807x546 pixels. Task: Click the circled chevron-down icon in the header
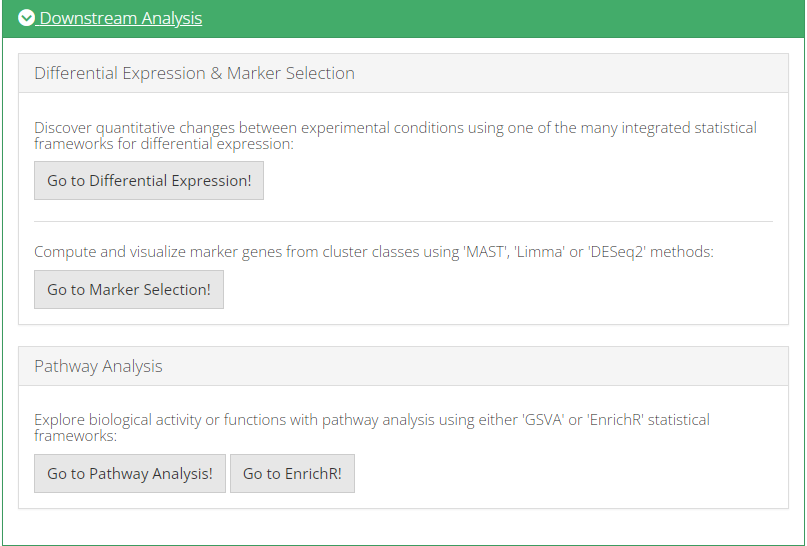pos(26,18)
